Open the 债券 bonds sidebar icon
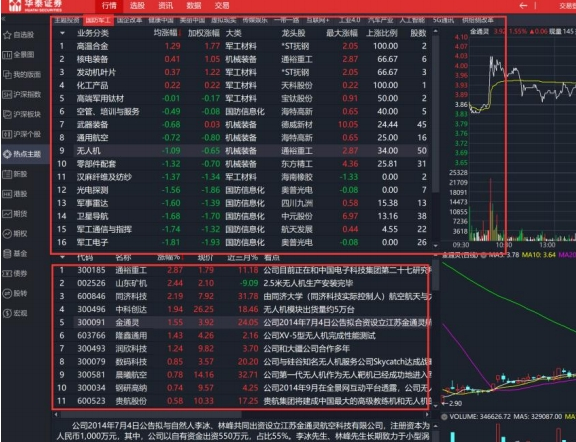The width and height of the screenshot is (576, 442). (x=7, y=273)
